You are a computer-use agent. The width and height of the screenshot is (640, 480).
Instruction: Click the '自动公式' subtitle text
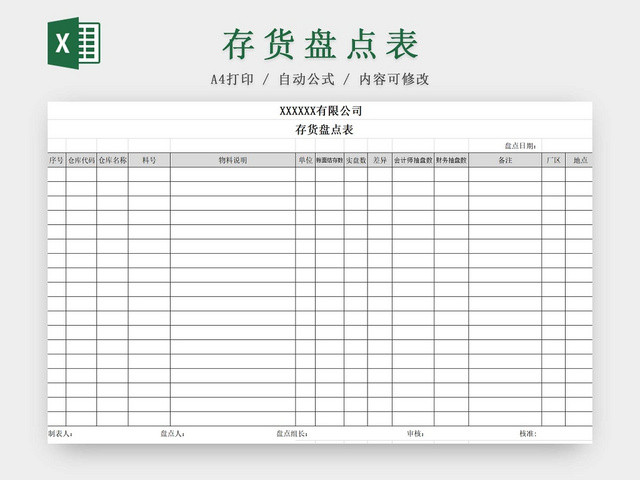point(307,79)
